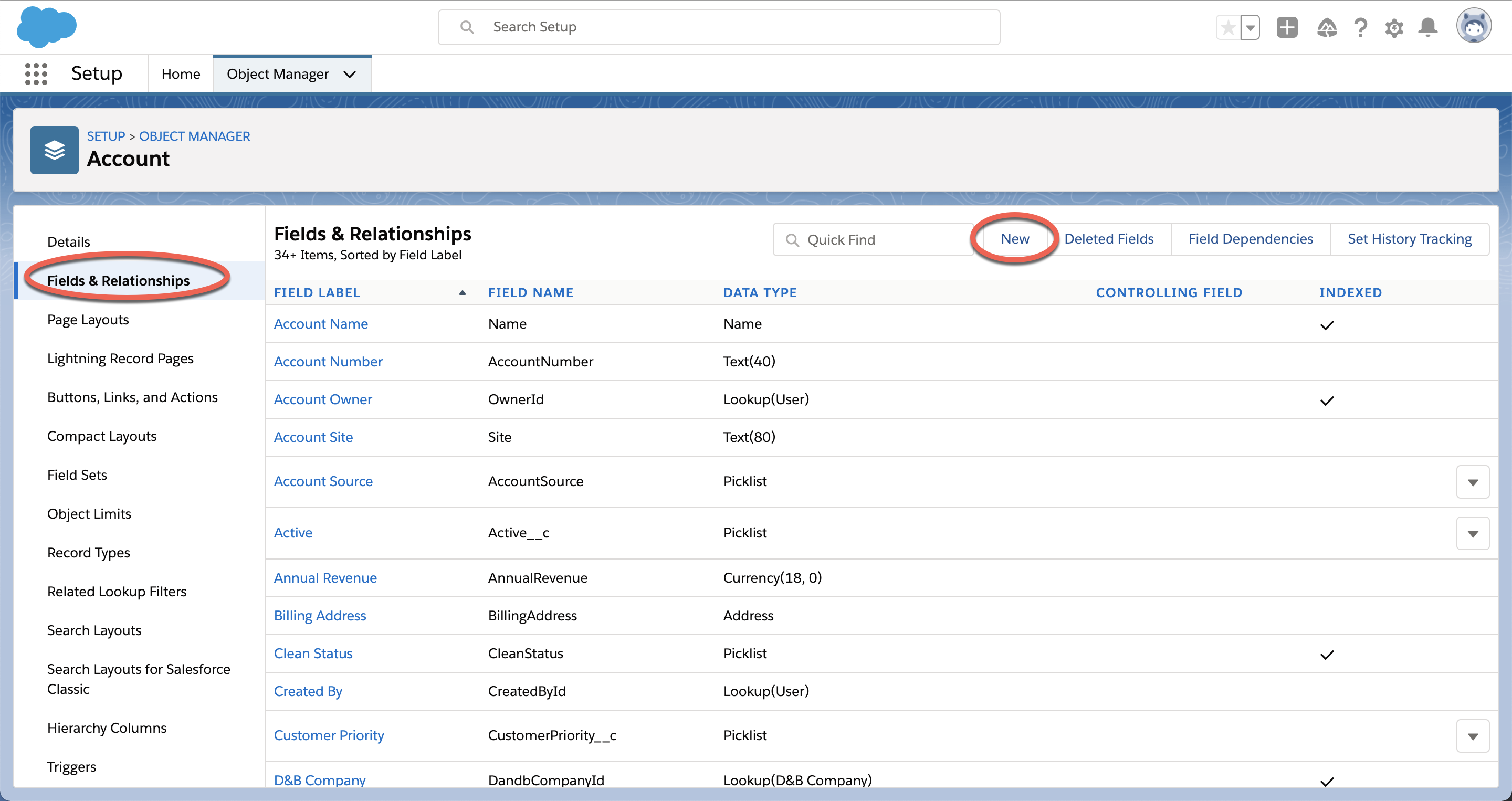Open the Billing Address field
Image resolution: width=1512 pixels, height=801 pixels.
pos(320,616)
